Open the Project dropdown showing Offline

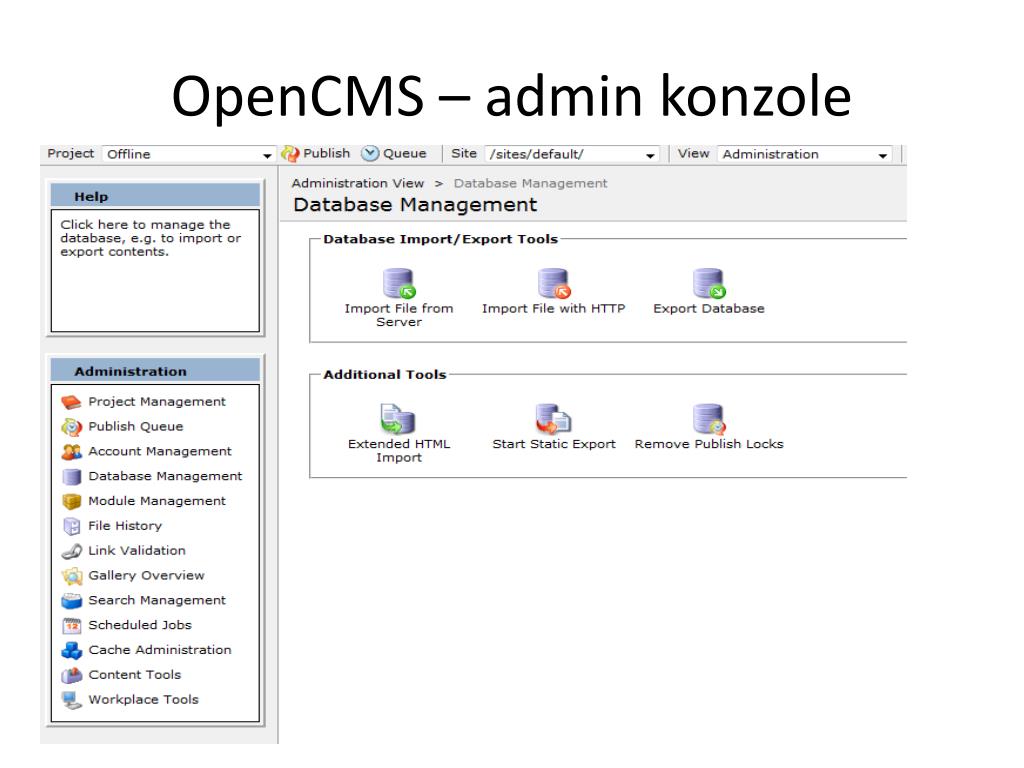coord(188,154)
